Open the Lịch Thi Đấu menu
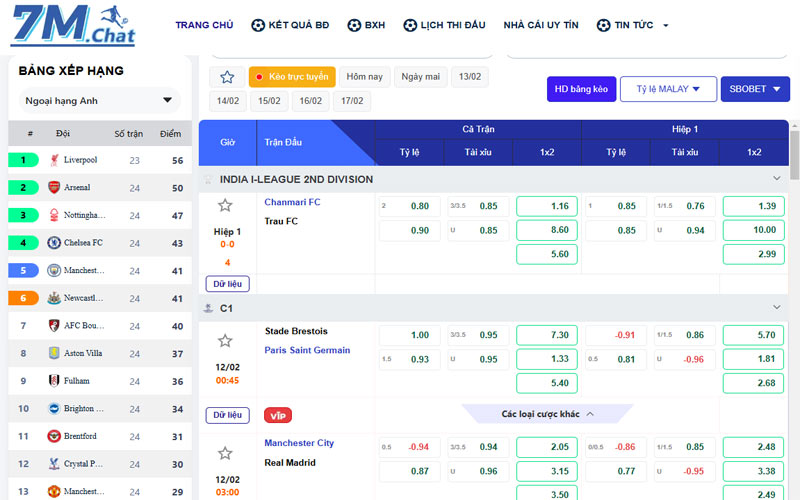The image size is (800, 500). pos(444,25)
